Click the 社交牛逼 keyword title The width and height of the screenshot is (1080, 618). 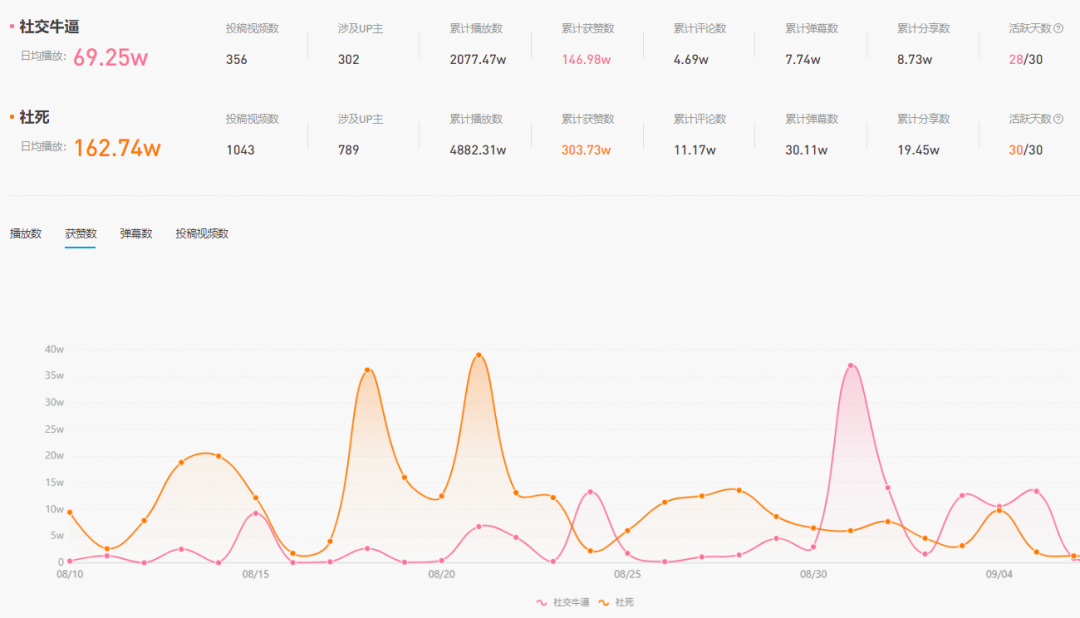coord(49,27)
